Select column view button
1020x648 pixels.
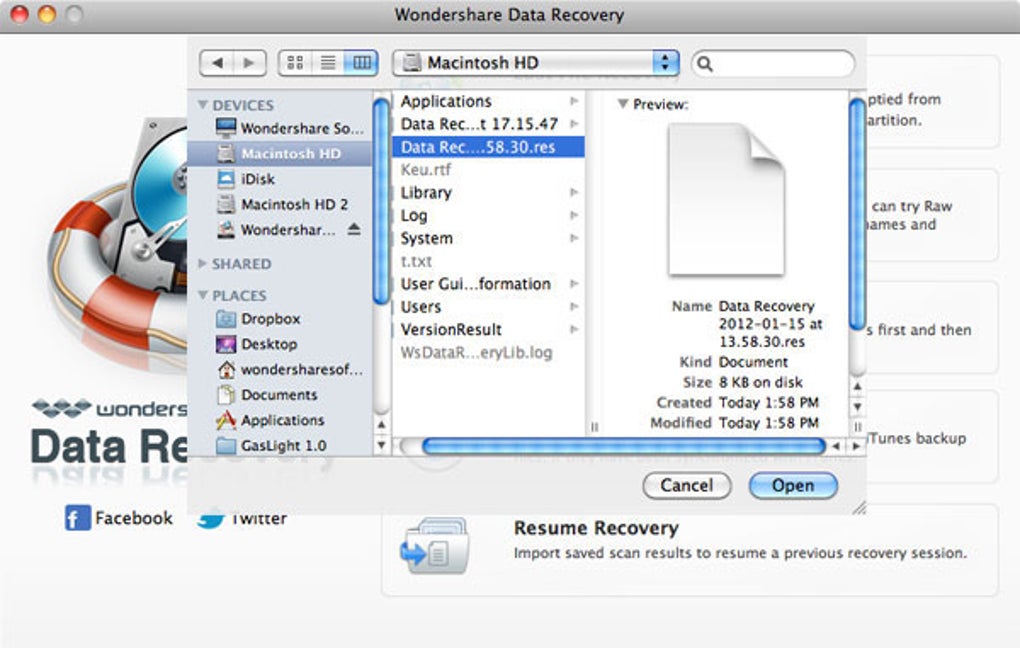(362, 62)
